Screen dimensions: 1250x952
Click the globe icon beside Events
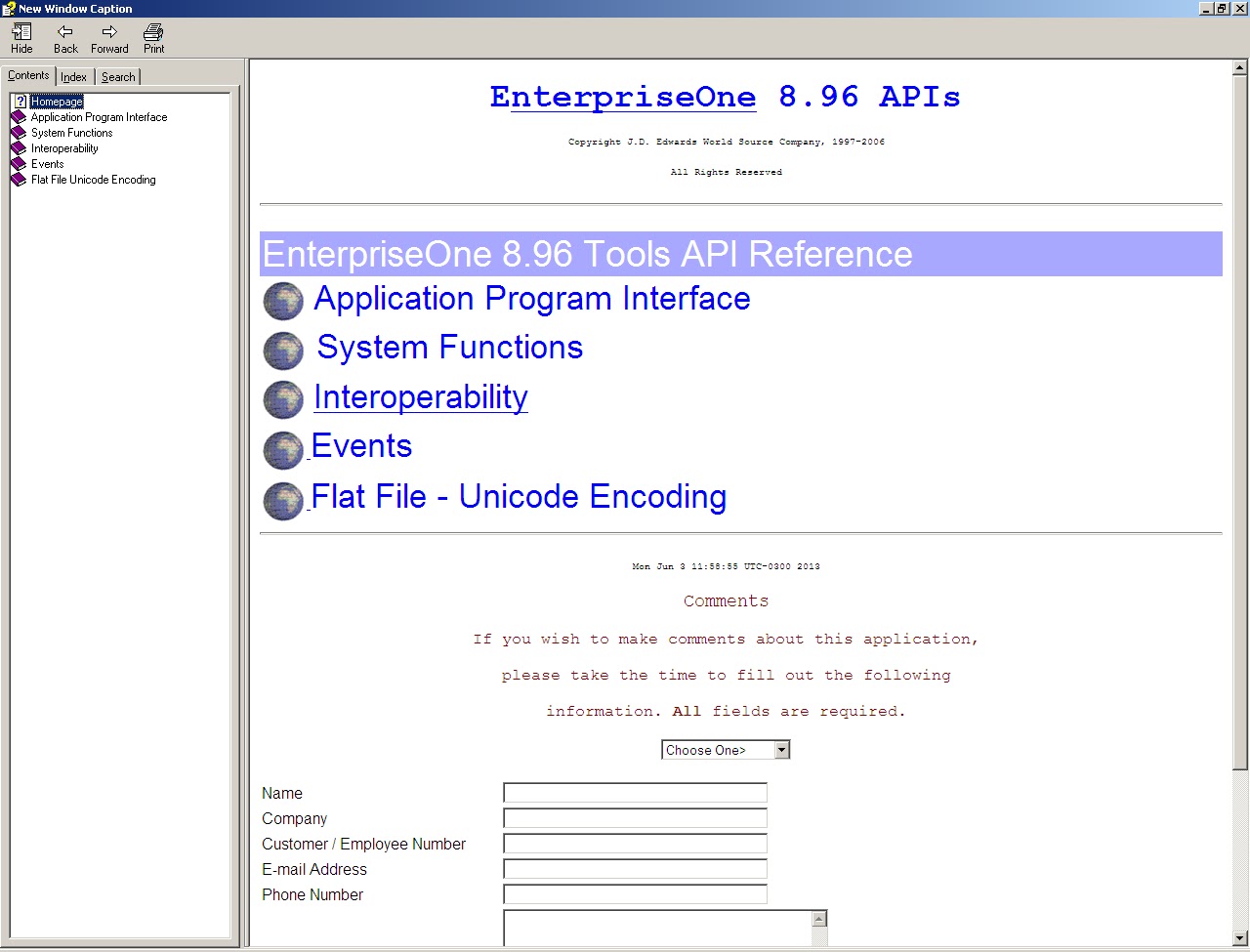coord(282,449)
